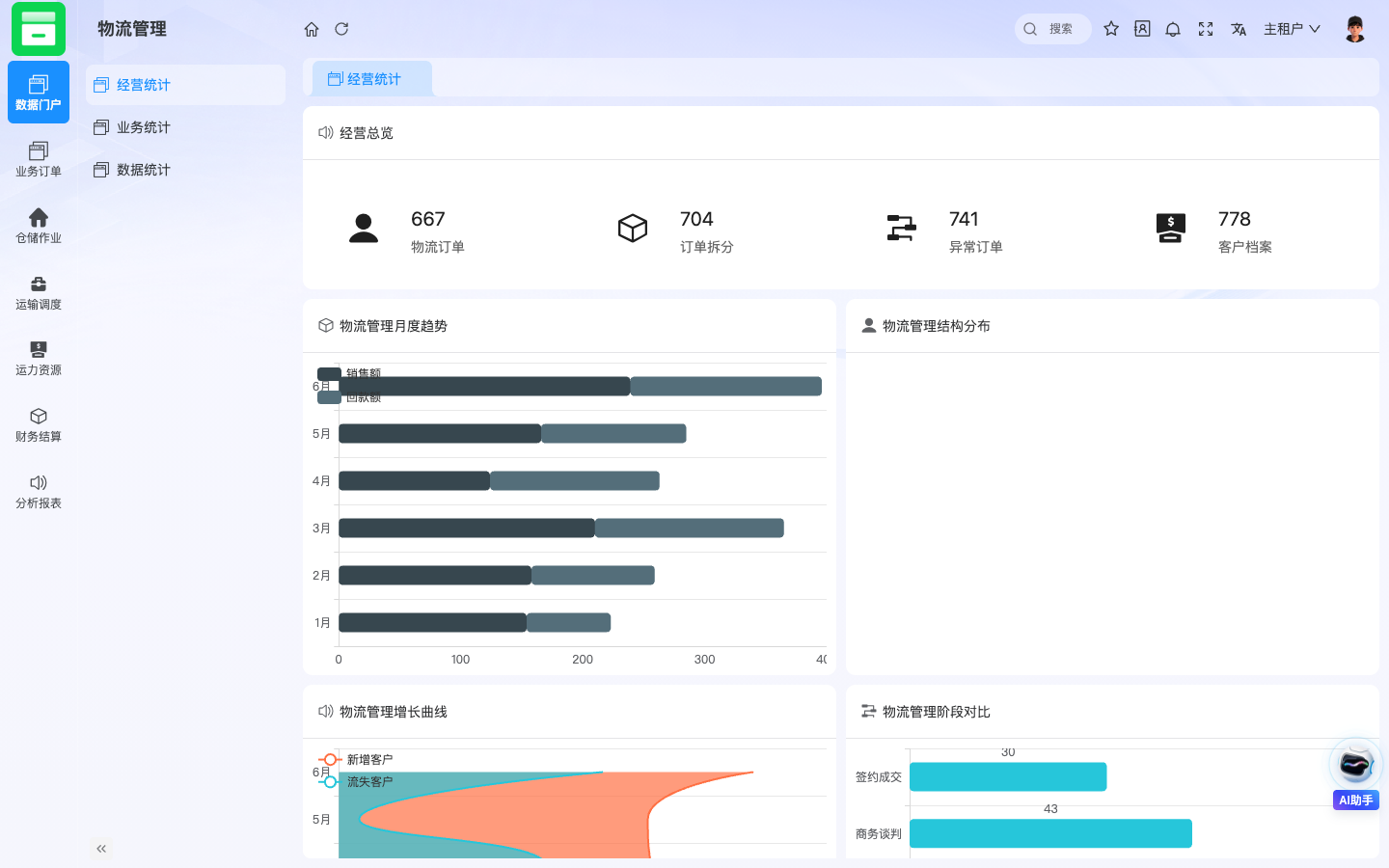Click the 异常订单 flow icon

(901, 228)
